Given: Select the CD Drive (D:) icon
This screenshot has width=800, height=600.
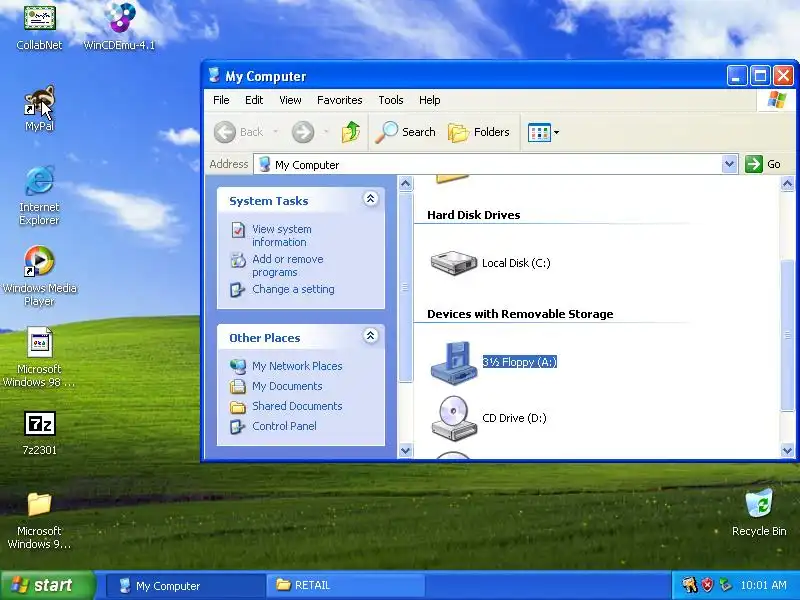Looking at the screenshot, I should point(454,418).
